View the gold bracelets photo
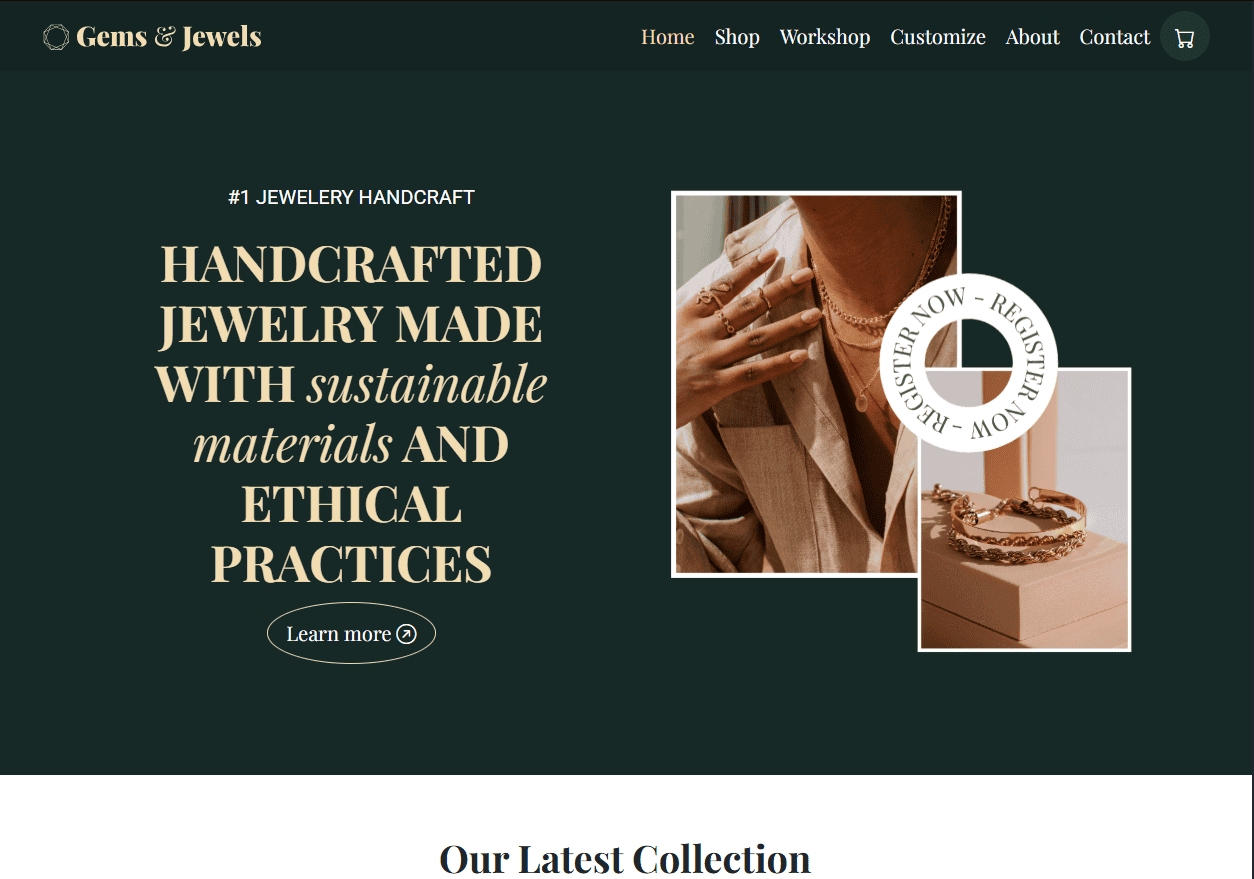Image resolution: width=1254 pixels, height=879 pixels. pyautogui.click(x=1024, y=509)
